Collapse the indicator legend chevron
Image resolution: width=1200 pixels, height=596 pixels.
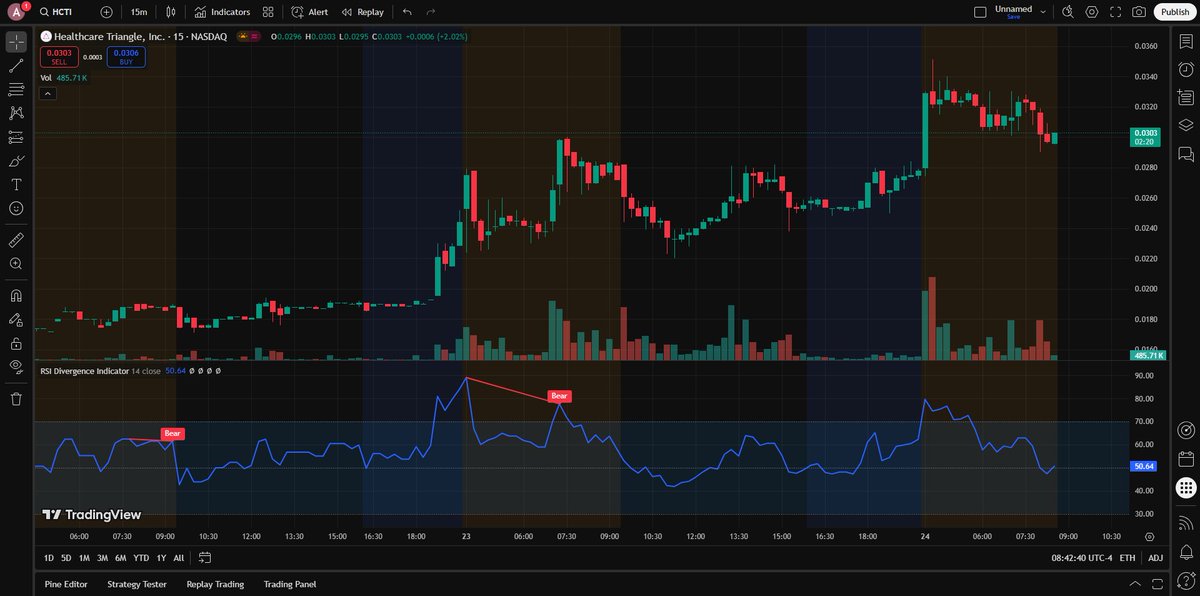pos(48,93)
